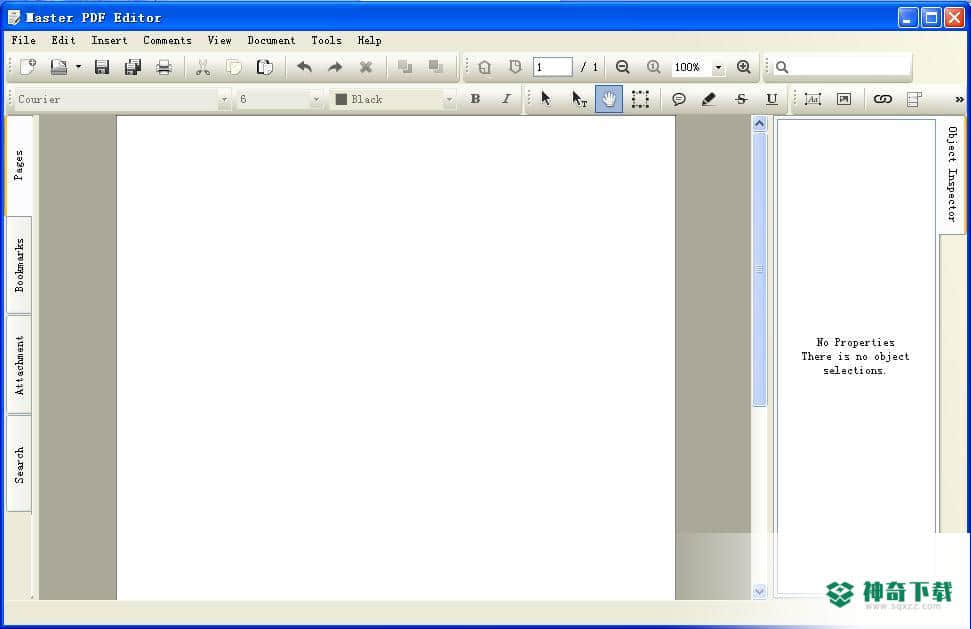This screenshot has height=629, width=971.
Task: Click the scroll up arrow
Action: [x=760, y=124]
